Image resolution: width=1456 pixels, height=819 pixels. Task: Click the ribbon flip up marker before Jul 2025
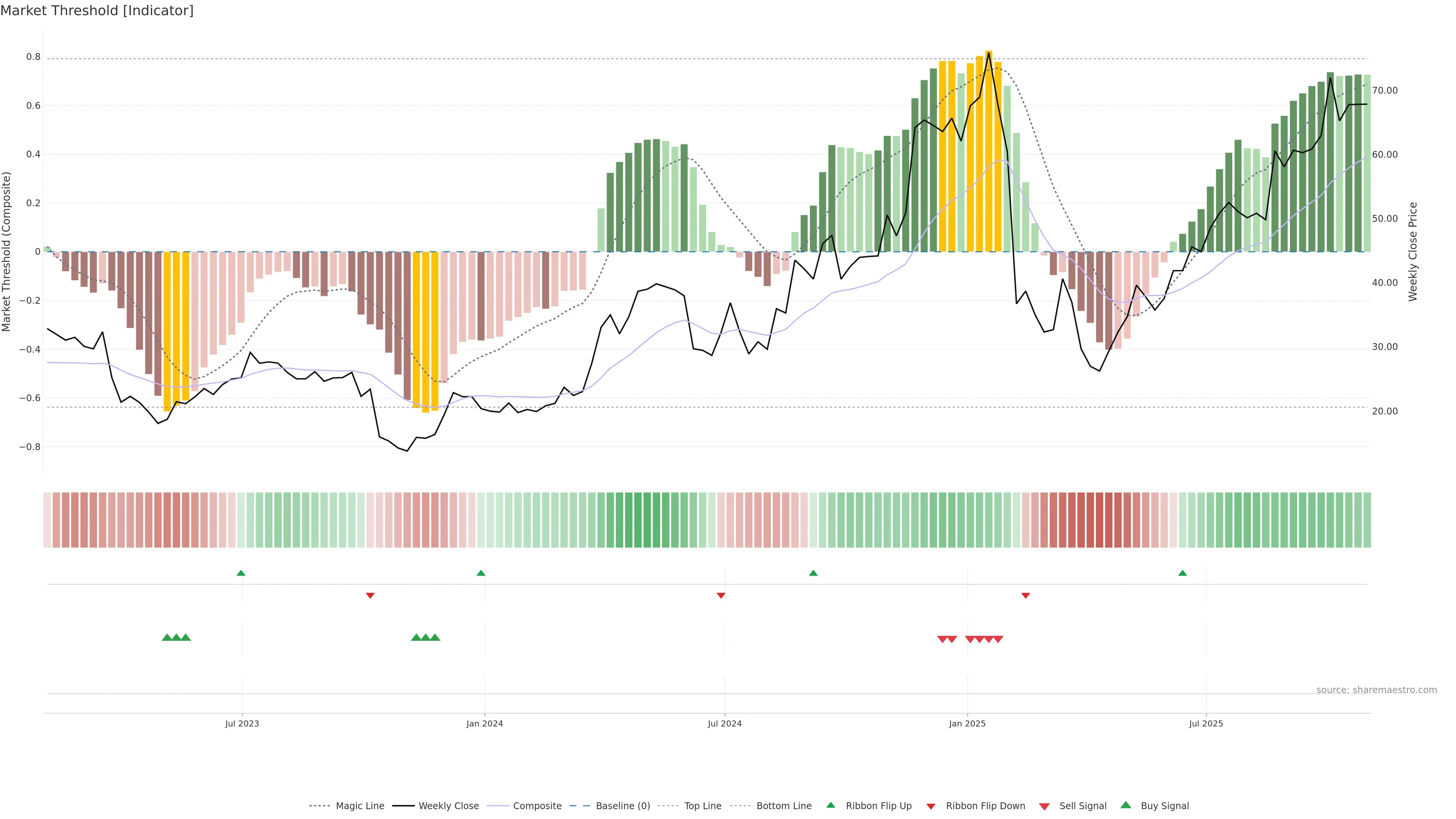coord(1183,573)
